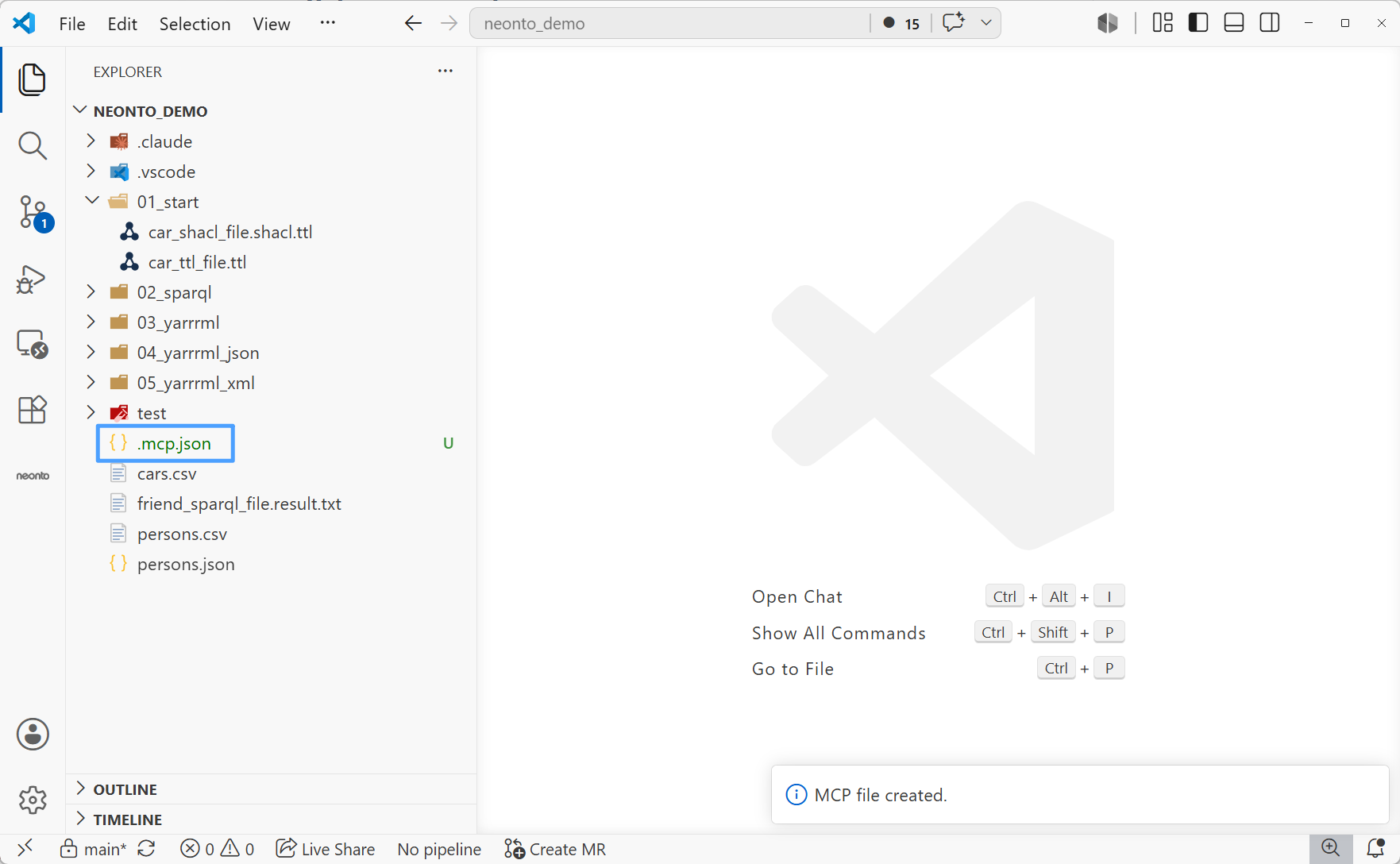Open the Manage gear menu
Image resolution: width=1400 pixels, height=864 pixels.
coord(33,800)
